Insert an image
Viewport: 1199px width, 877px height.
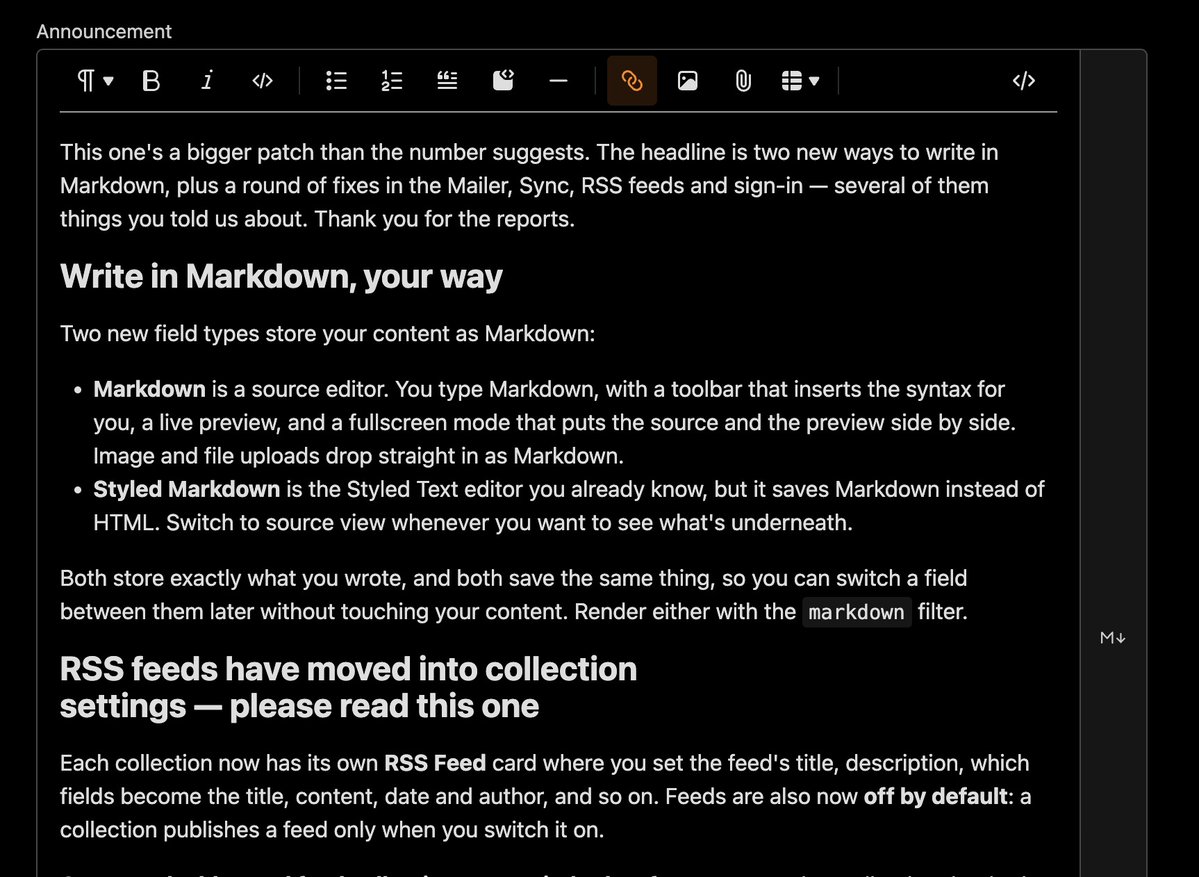(x=687, y=80)
